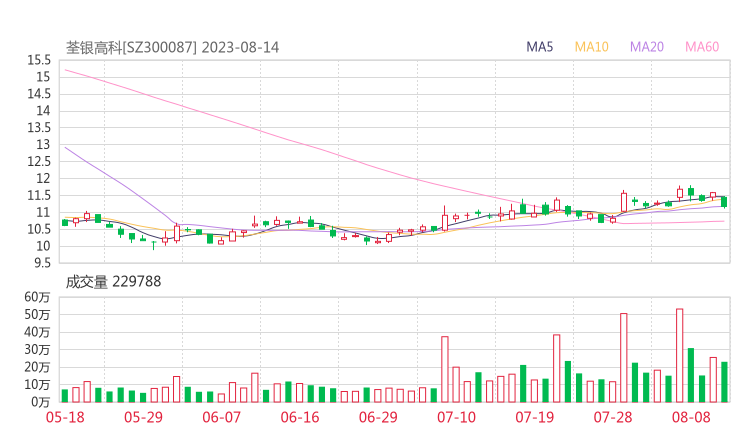
Task: Click the 07-28 date label
Action: (x=613, y=417)
